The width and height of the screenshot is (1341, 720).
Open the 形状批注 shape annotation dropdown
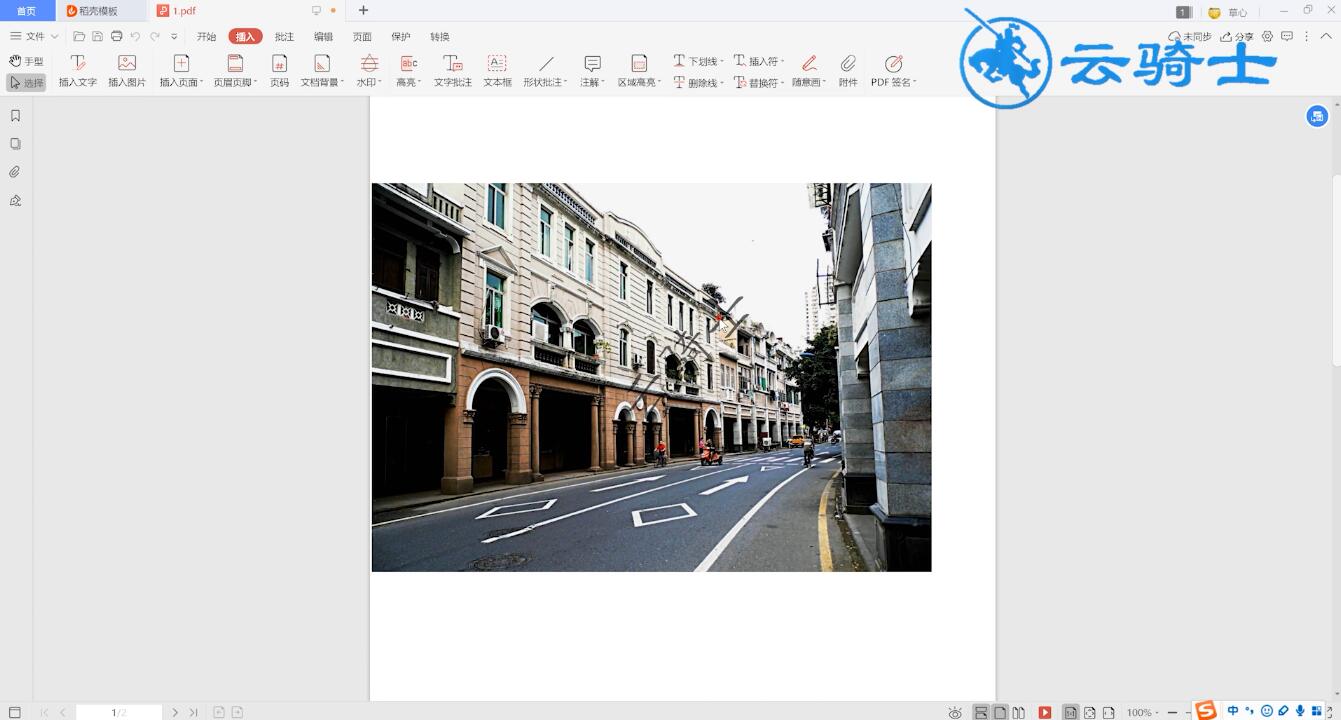[x=545, y=71]
